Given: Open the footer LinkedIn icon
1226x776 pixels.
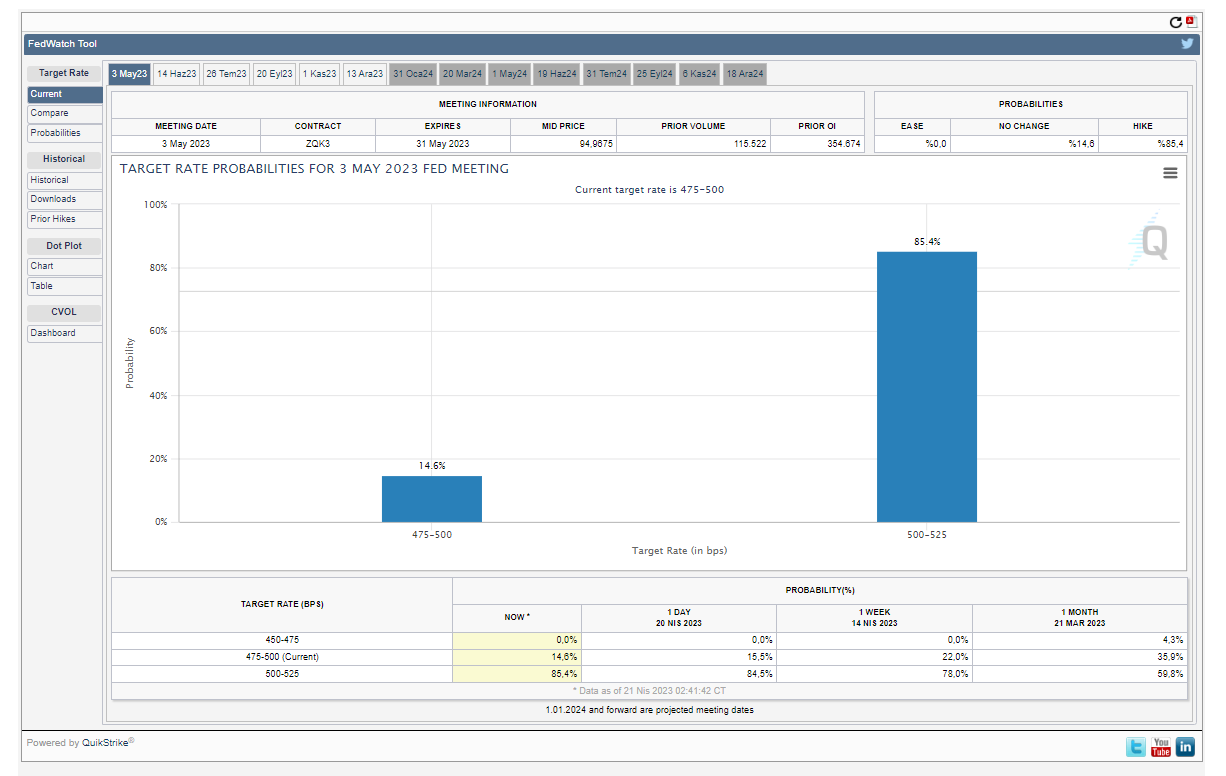Looking at the screenshot, I should point(1185,747).
